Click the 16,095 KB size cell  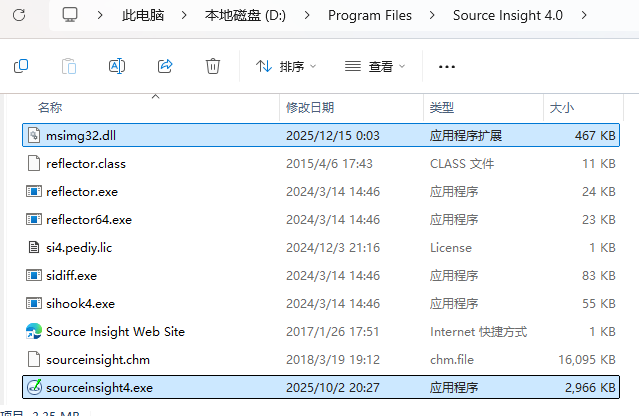(587, 359)
